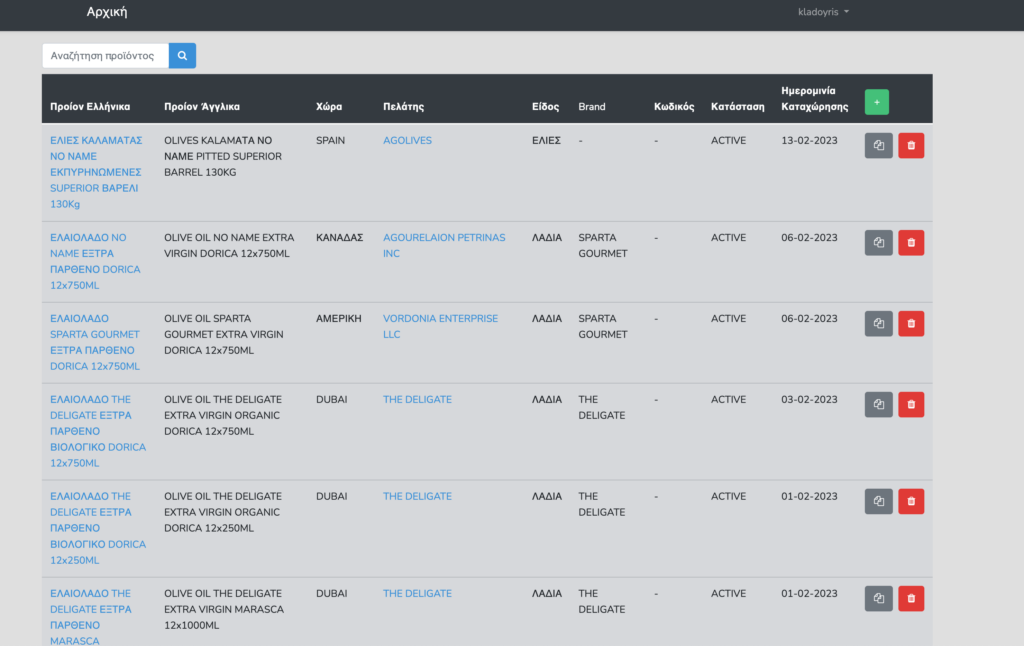This screenshot has height=646, width=1024.
Task: Copy the DELIGATE MARASCA 12x1000ML row
Action: pos(878,598)
